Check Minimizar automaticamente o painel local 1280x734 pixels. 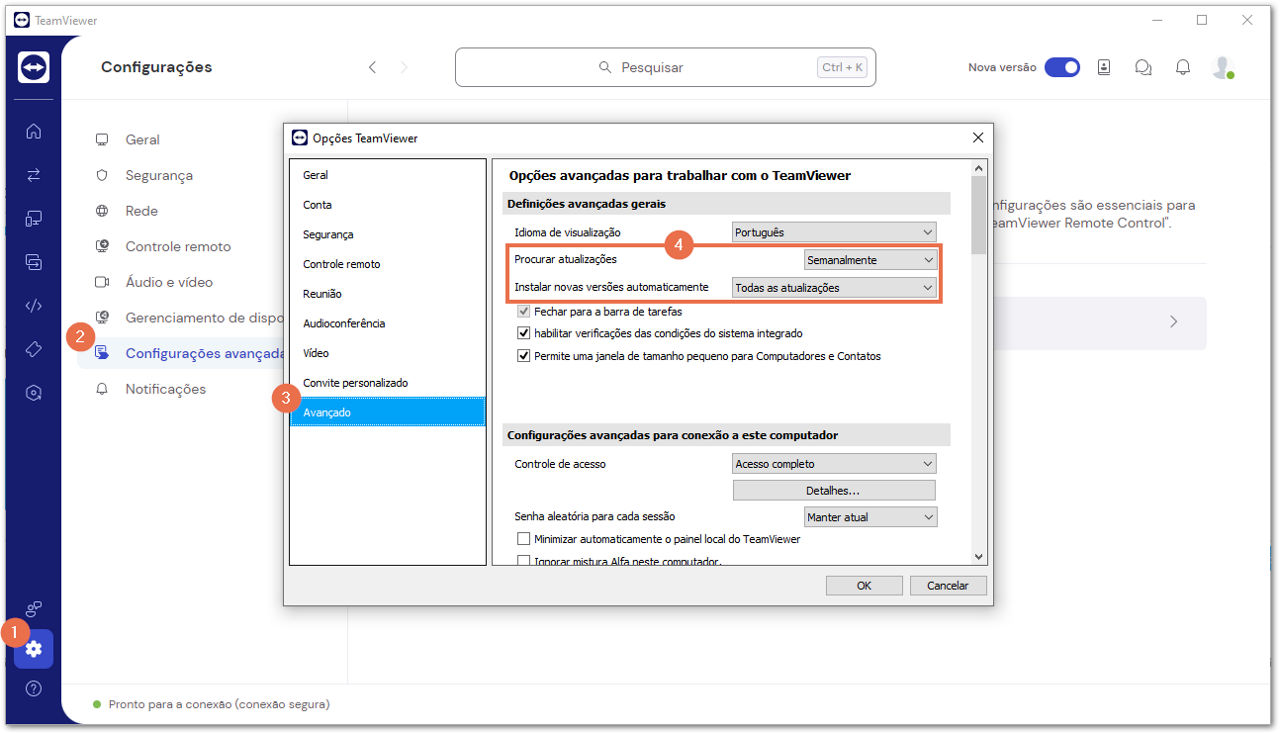(523, 539)
